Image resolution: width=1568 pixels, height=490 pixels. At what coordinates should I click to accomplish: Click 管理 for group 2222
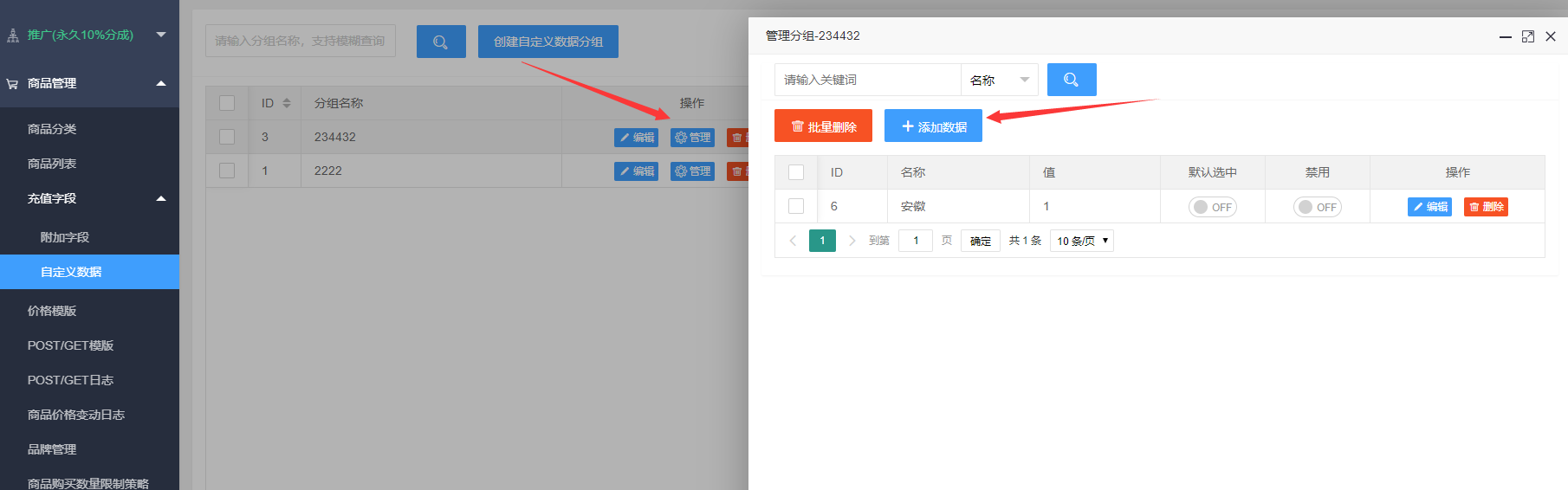[x=692, y=171]
